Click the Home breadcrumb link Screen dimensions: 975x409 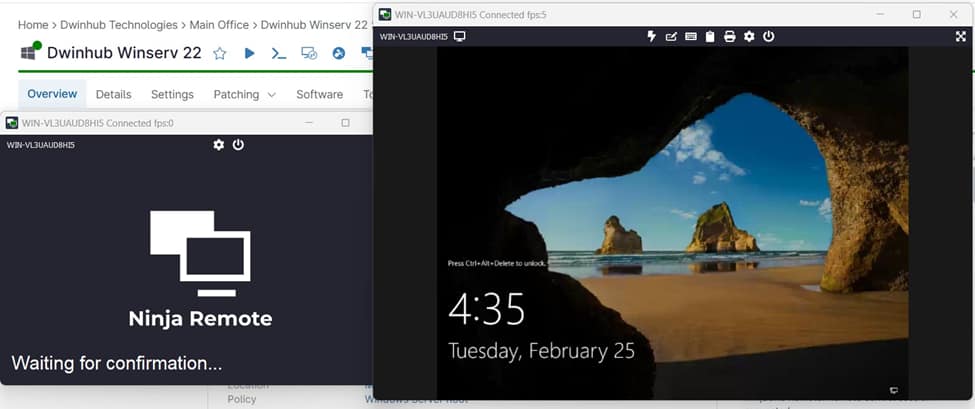coord(33,24)
